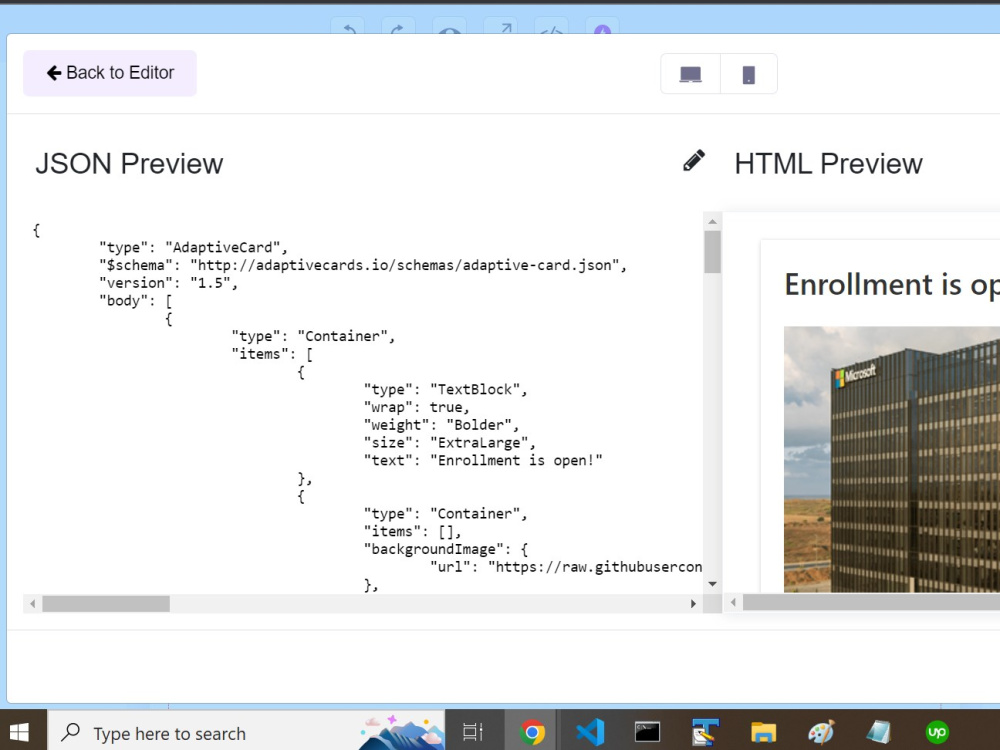Click the "size": "ExtraLarge" line
The width and height of the screenshot is (1000, 750).
pyautogui.click(x=450, y=443)
